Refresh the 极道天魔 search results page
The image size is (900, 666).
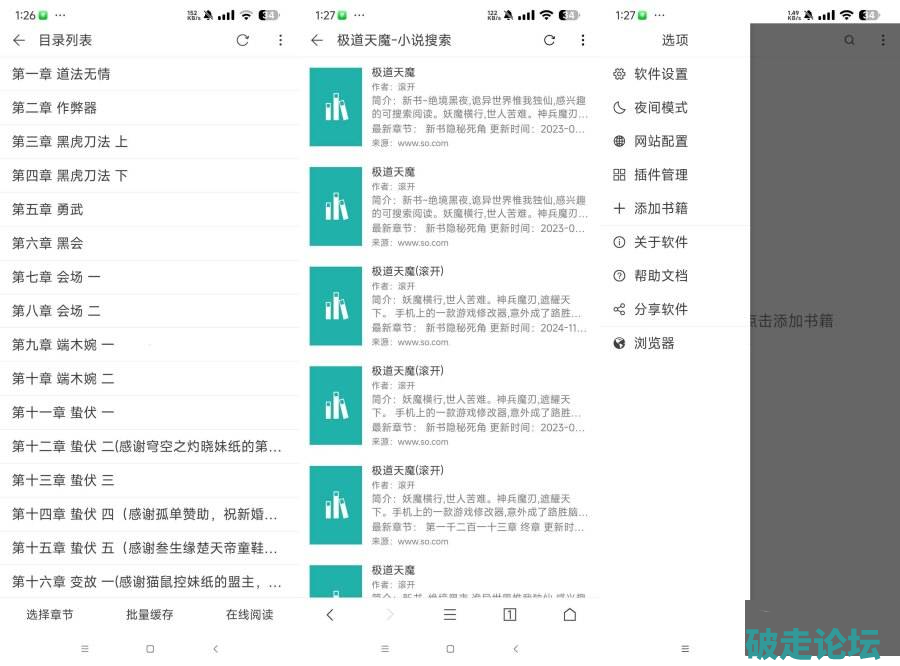(x=549, y=40)
